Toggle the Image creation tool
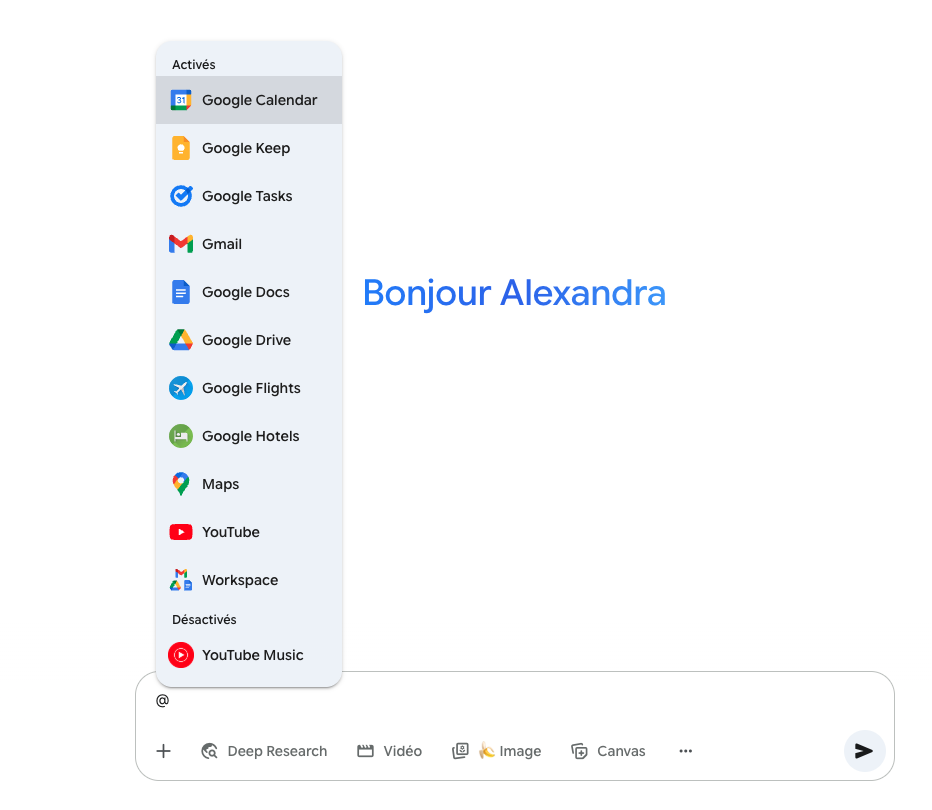Image resolution: width=932 pixels, height=810 pixels. [497, 751]
